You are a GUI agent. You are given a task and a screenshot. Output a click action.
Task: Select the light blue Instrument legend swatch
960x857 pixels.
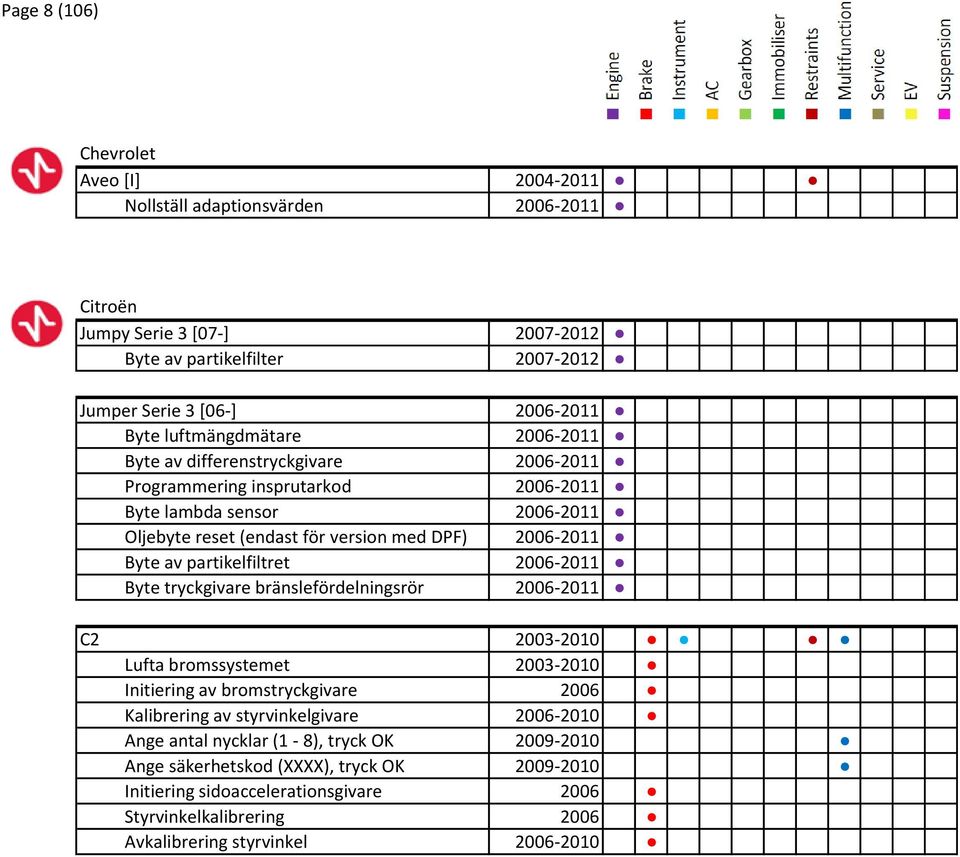coord(679,114)
